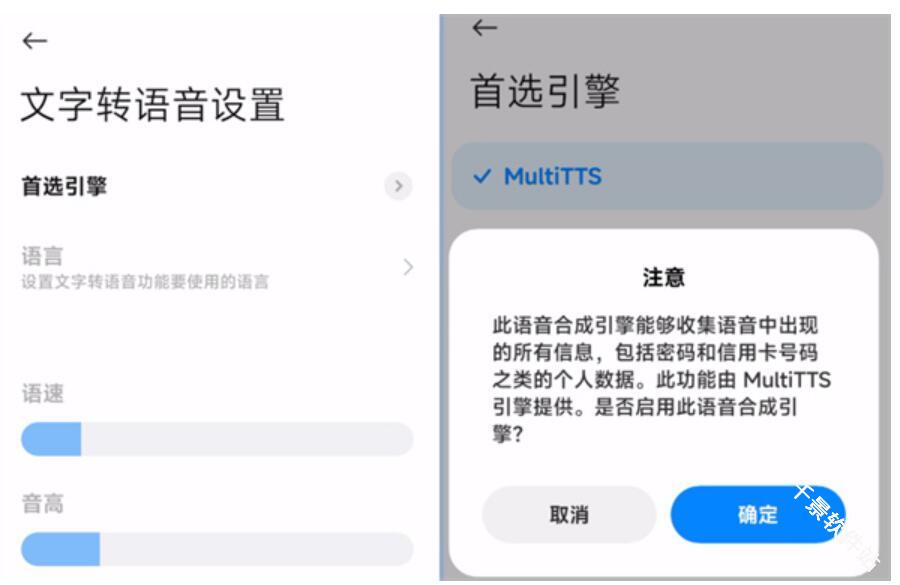
Task: Click the 文字转语音设置 page title
Action: pyautogui.click(x=153, y=104)
